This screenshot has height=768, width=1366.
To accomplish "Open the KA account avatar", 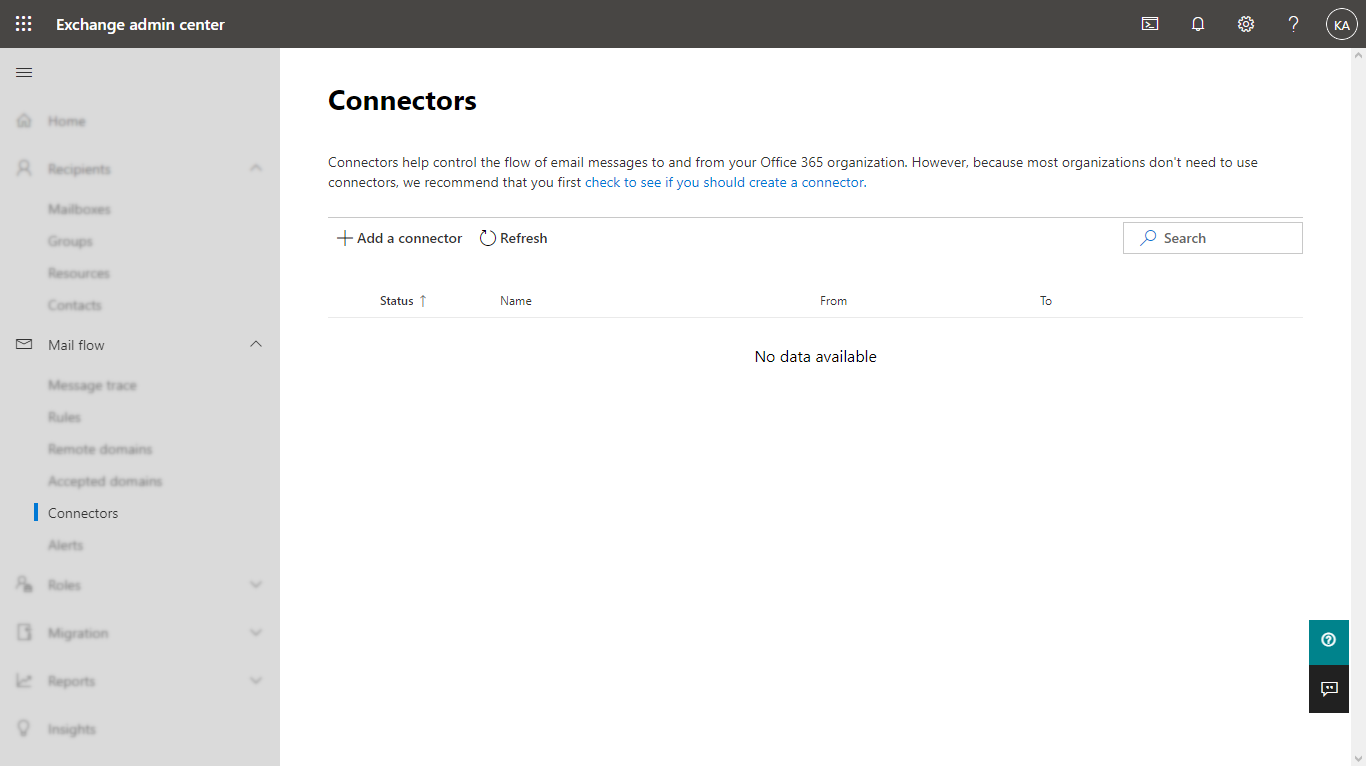I will (1341, 24).
